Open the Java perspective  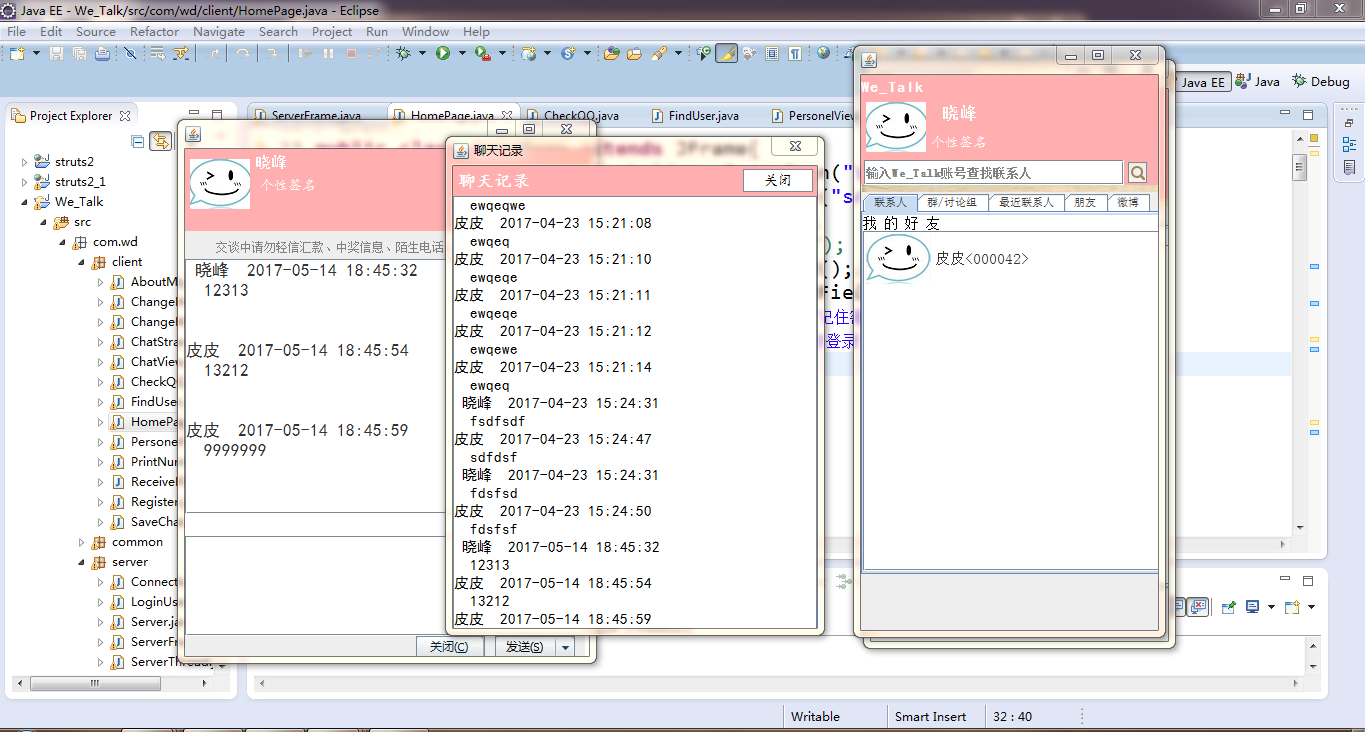click(1258, 82)
